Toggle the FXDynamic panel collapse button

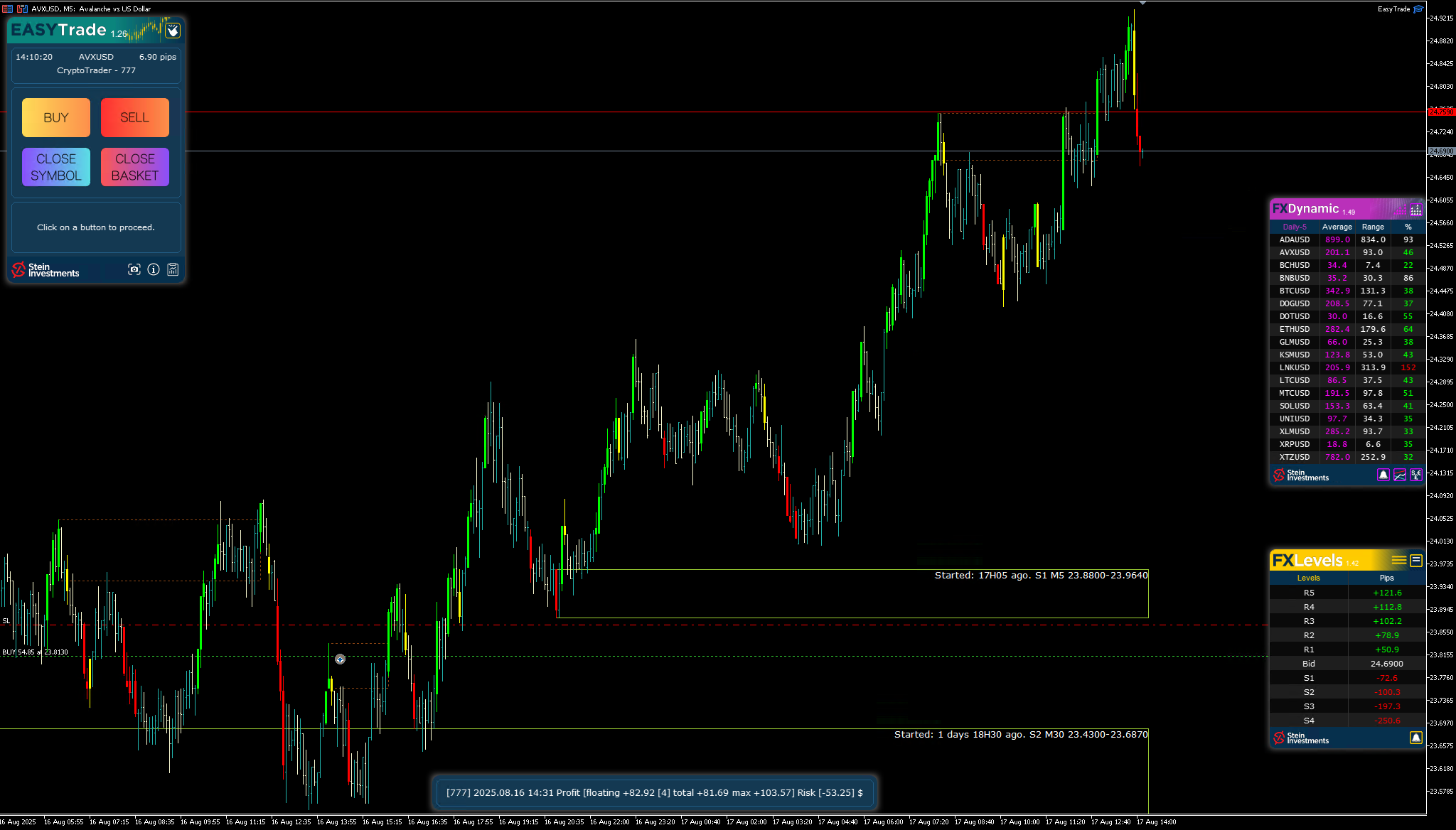[x=1415, y=210]
